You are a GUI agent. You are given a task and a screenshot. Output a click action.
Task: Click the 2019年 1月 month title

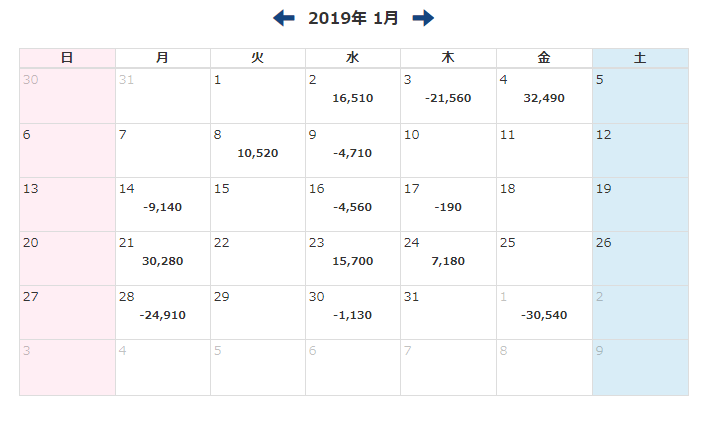353,18
